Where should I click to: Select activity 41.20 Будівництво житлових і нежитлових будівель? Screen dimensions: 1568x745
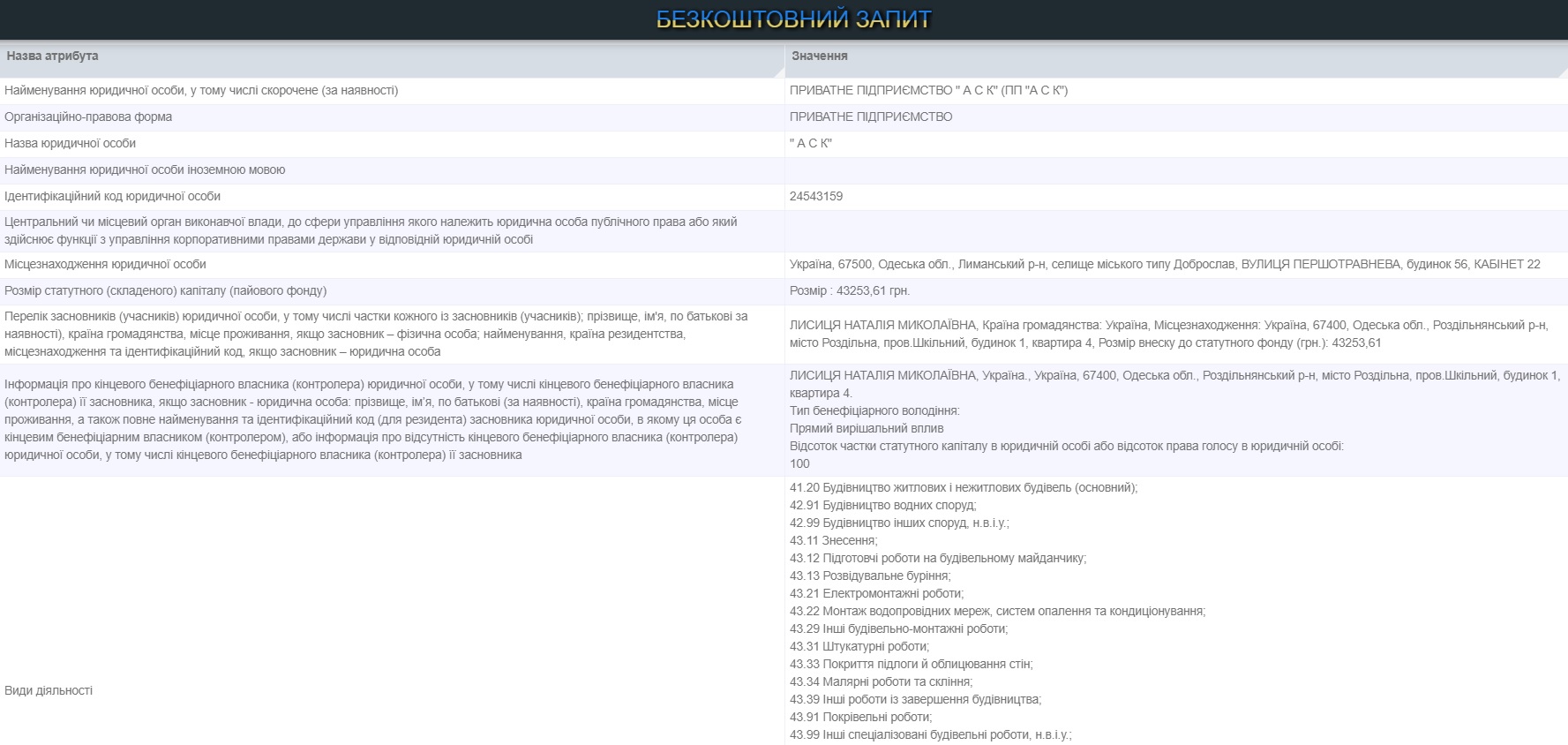[x=964, y=487]
